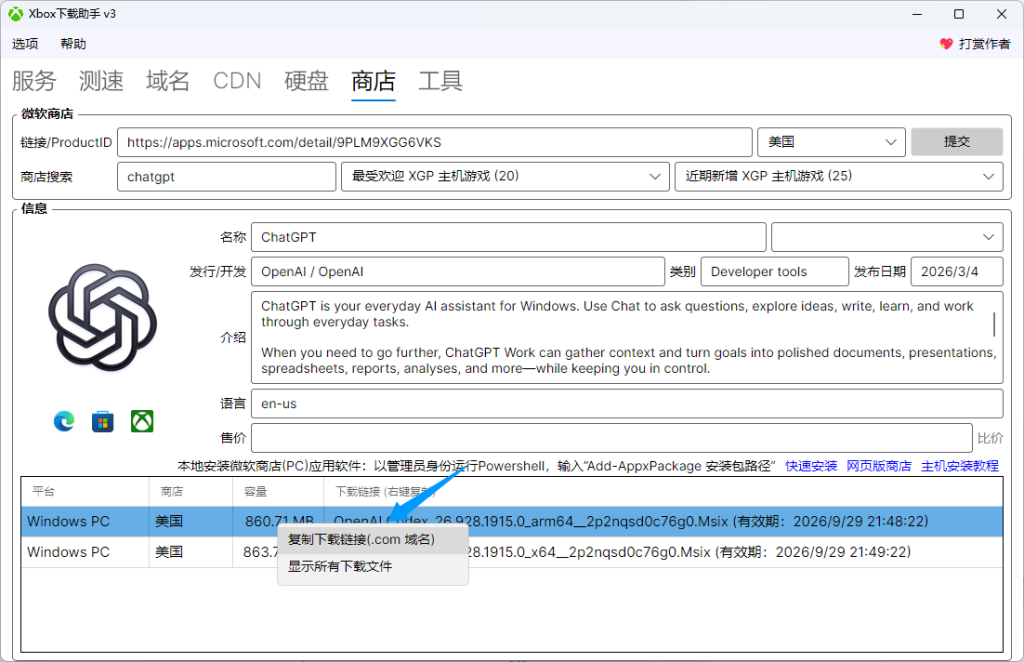This screenshot has width=1024, height=662.
Task: Expand 近期新增 XGP 主机游戏 (25) dropdown
Action: click(x=839, y=176)
